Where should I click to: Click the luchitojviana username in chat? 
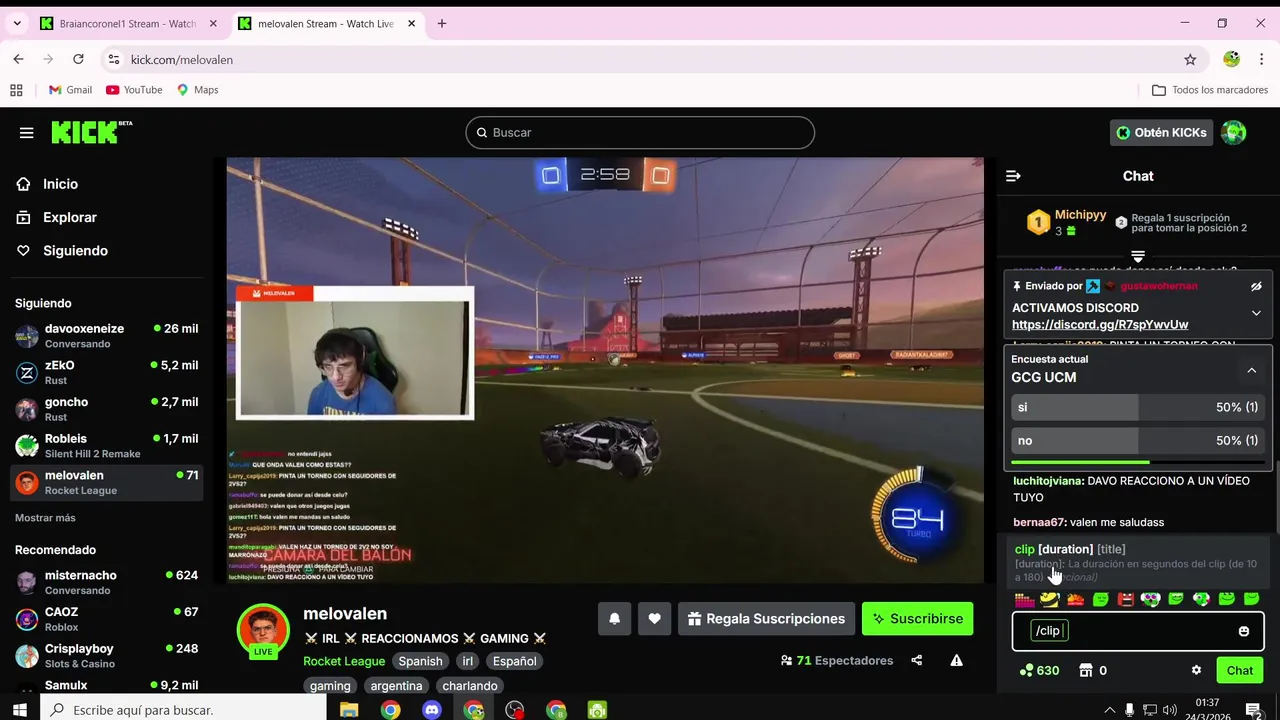click(1048, 481)
